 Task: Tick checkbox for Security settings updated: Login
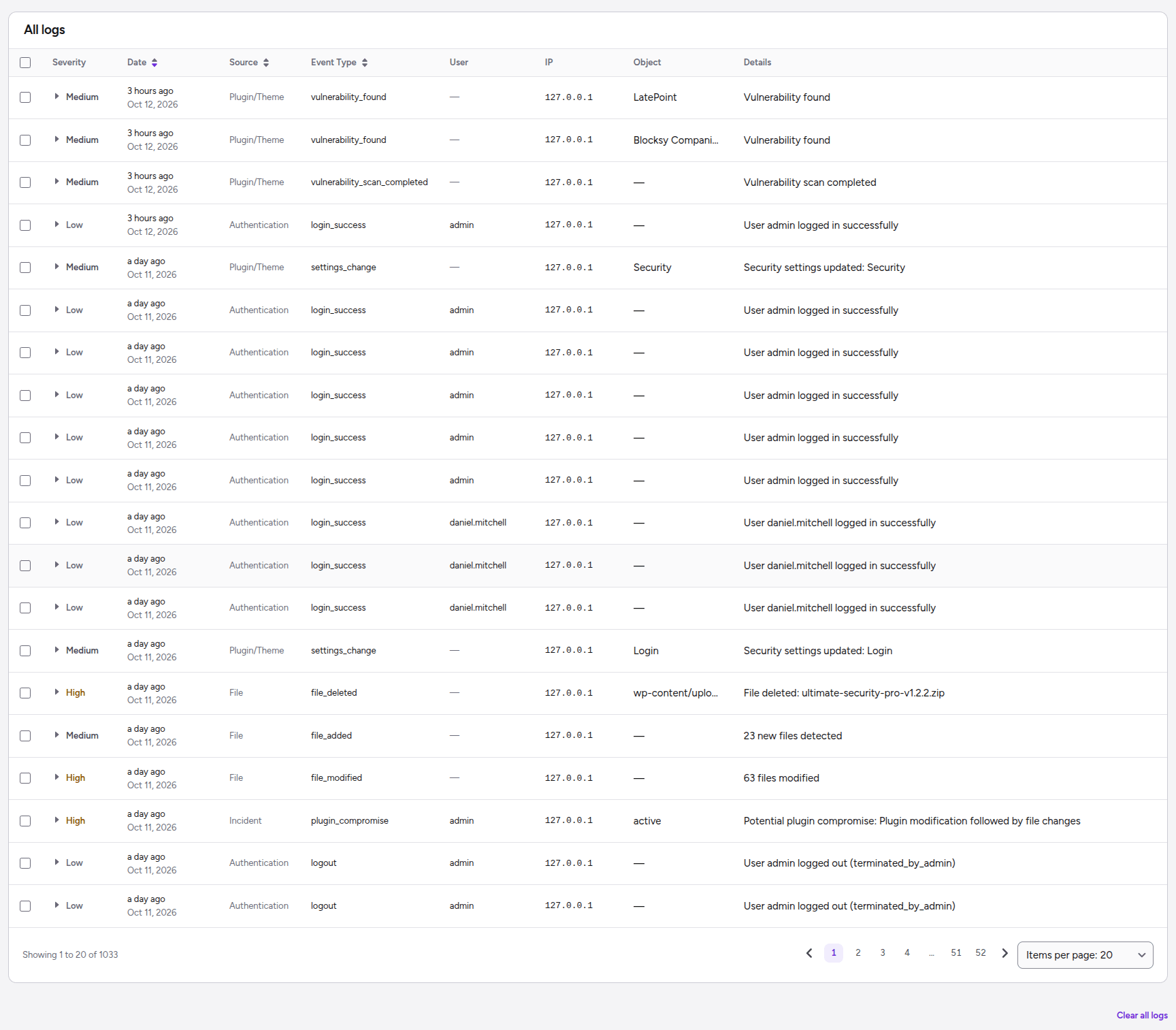[25, 651]
